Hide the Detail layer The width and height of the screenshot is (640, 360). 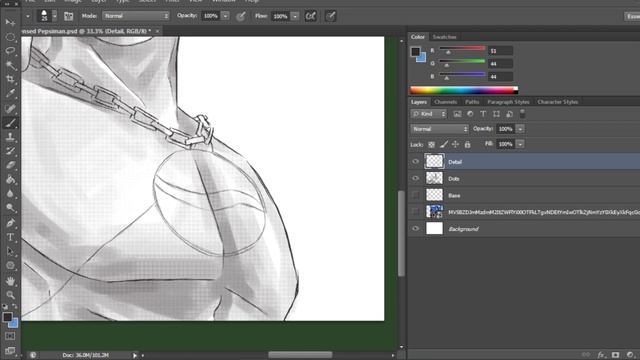point(416,162)
